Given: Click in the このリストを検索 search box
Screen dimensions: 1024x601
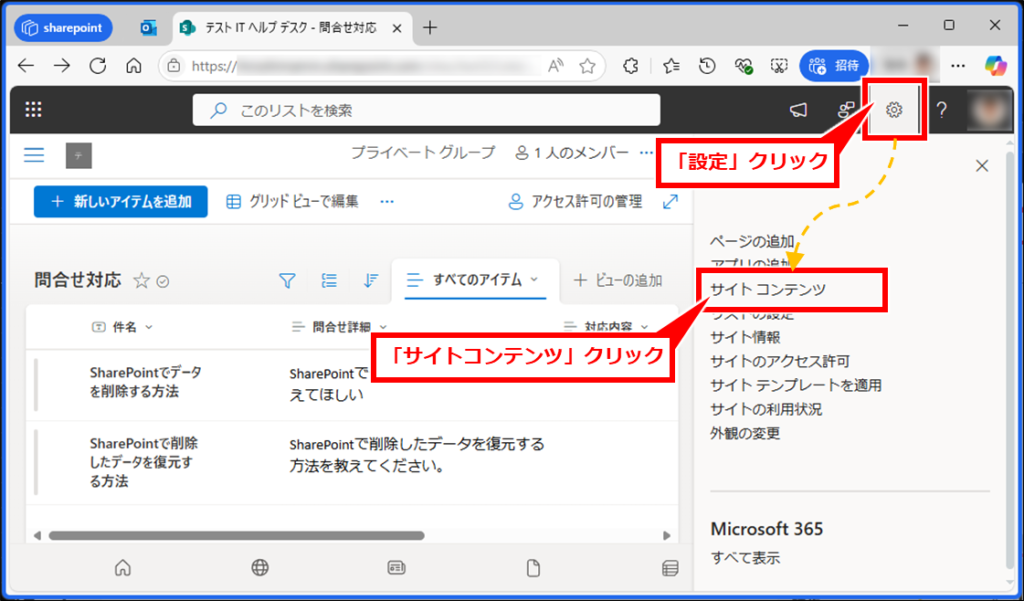Looking at the screenshot, I should 426,110.
